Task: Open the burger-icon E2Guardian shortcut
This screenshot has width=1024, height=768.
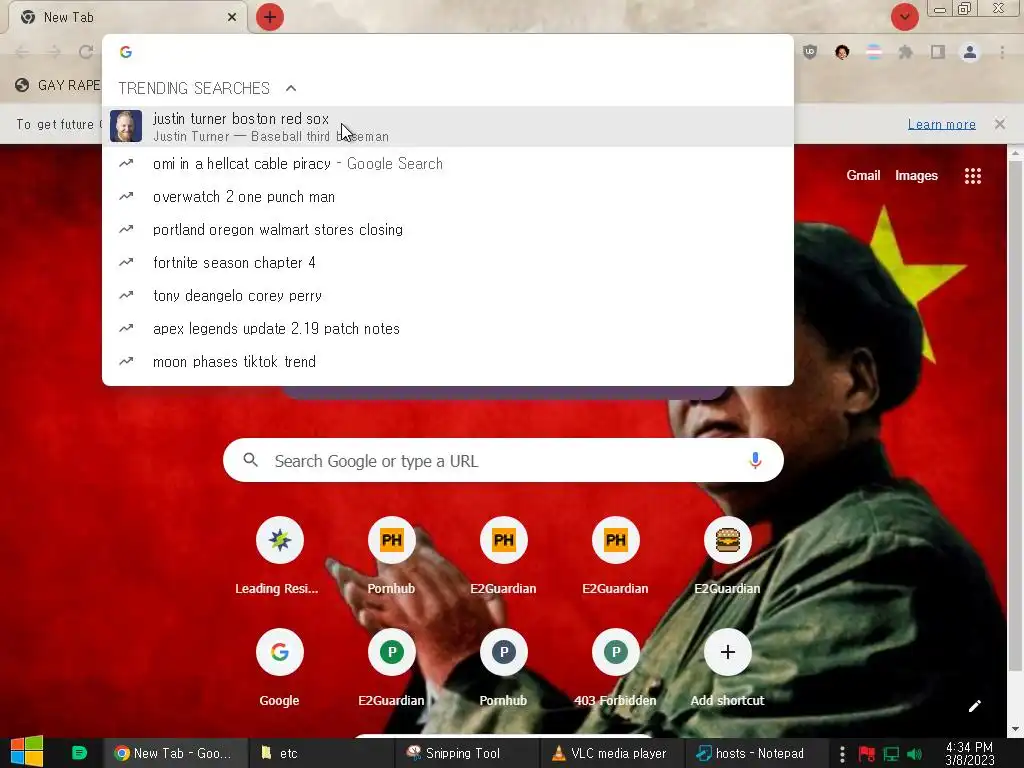Action: (x=727, y=556)
